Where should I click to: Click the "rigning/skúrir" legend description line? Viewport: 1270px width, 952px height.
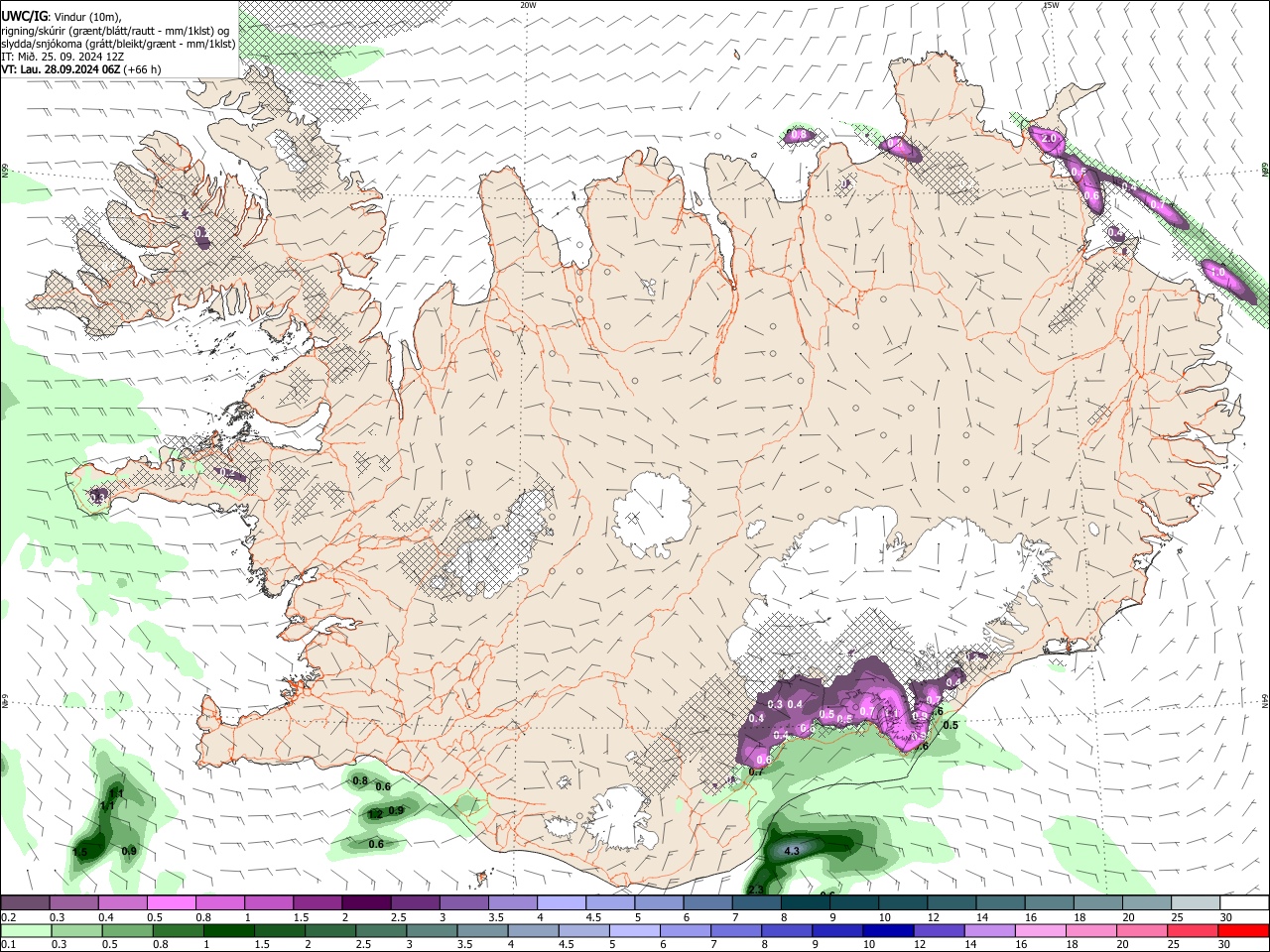tap(115, 30)
